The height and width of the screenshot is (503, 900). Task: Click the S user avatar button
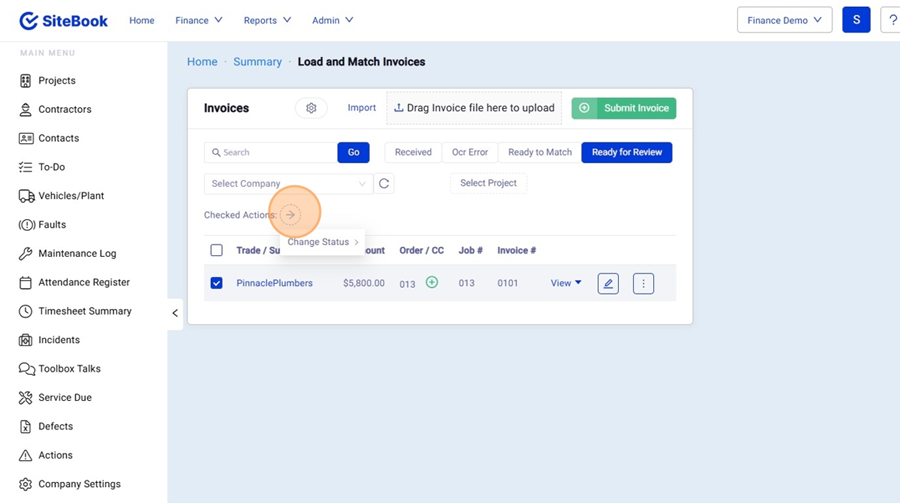pos(855,20)
